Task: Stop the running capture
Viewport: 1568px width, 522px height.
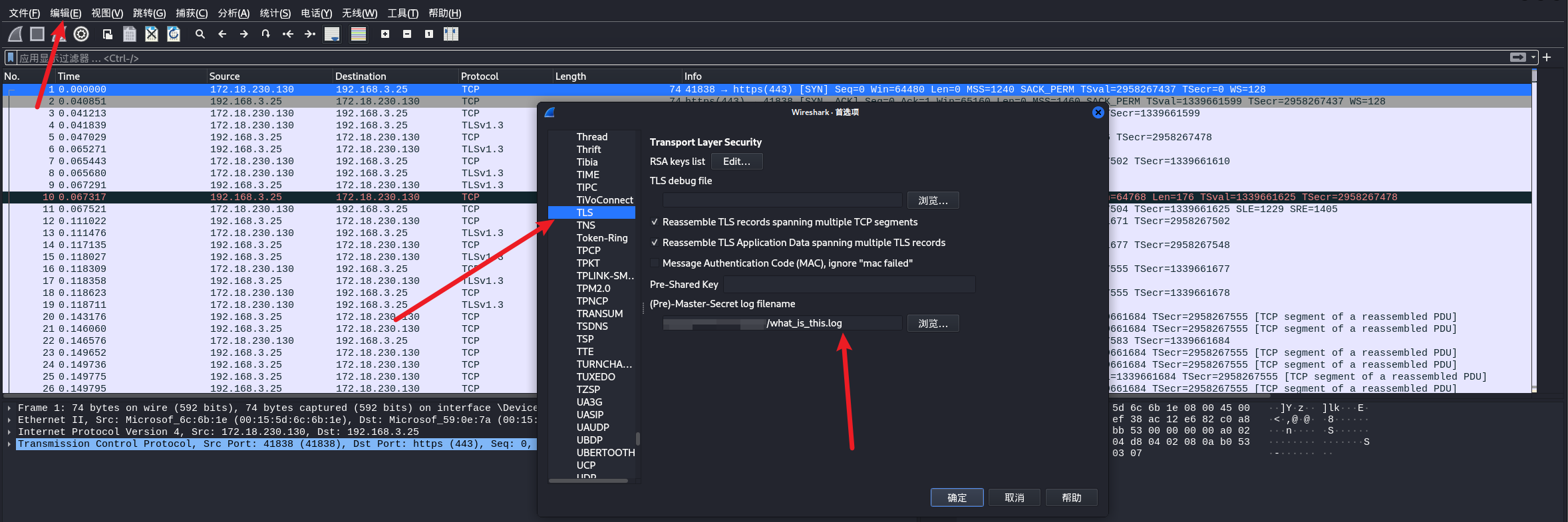Action: pos(37,34)
